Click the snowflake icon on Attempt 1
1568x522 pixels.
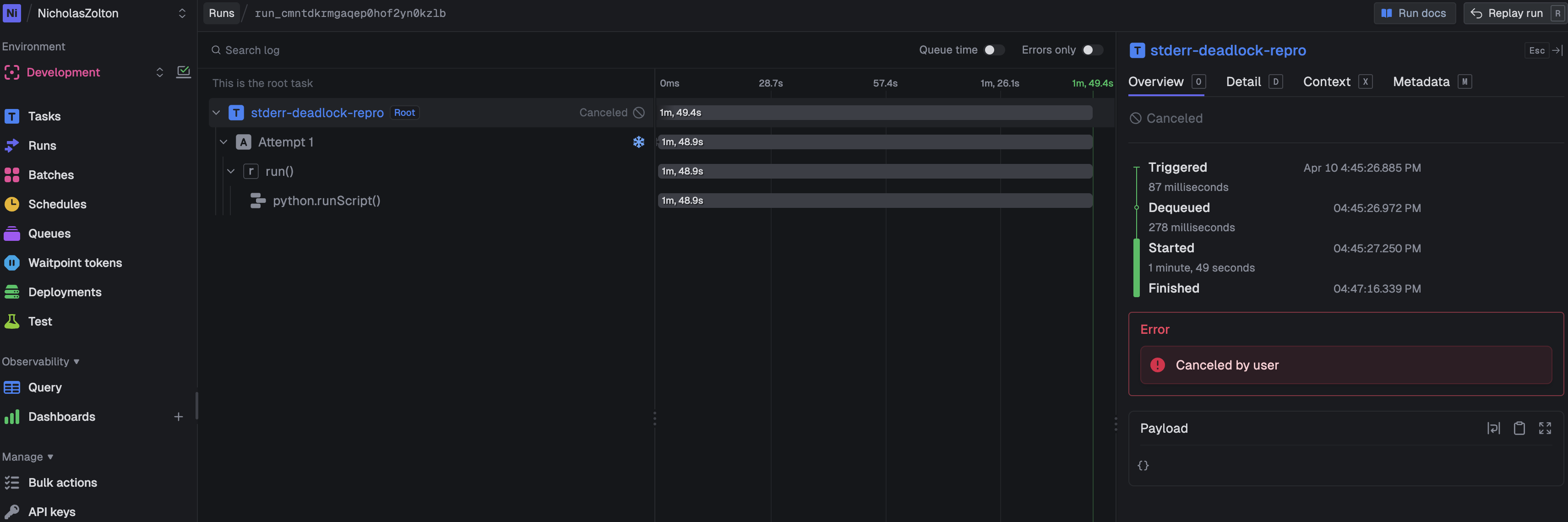638,142
